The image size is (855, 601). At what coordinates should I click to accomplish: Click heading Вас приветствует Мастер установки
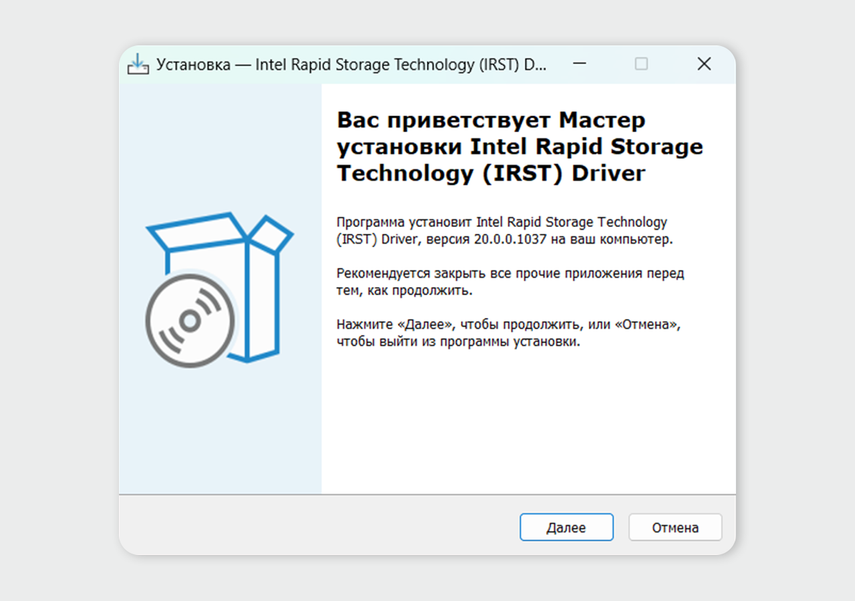coord(491,133)
